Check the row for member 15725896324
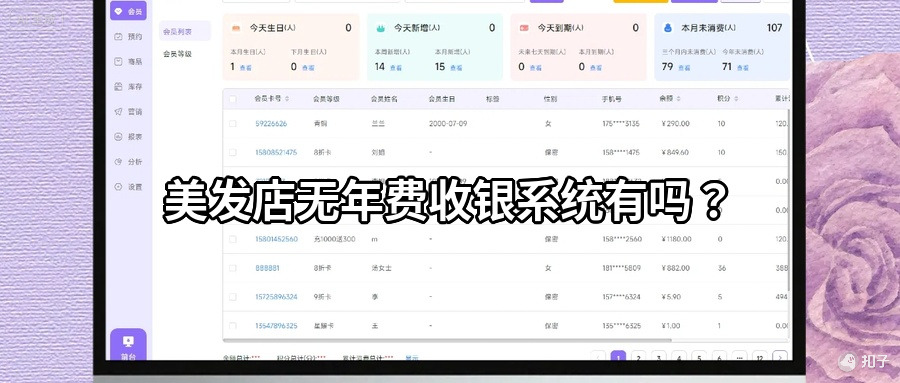The width and height of the screenshot is (900, 383). tap(232, 297)
